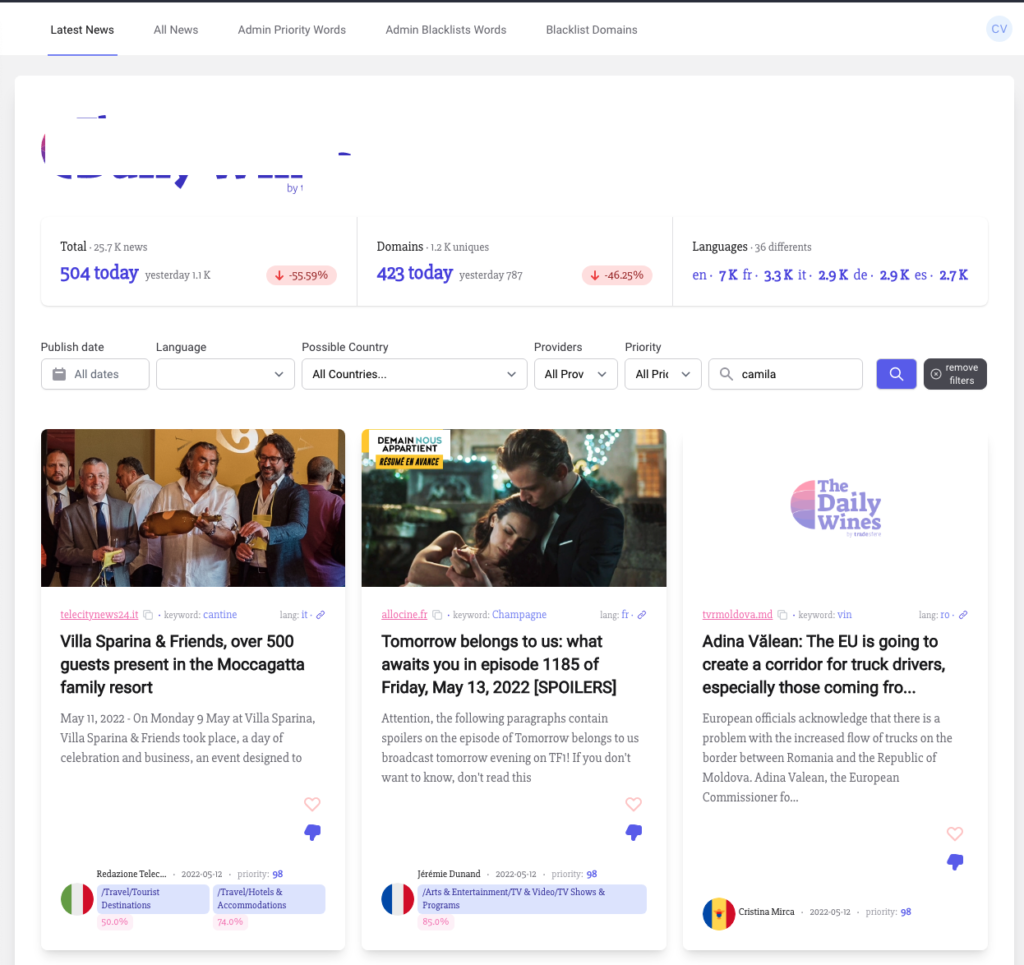Screen dimensions: 1024x965
Task: Click Travel/Hotels & Accommodations category tag
Action: 269,898
